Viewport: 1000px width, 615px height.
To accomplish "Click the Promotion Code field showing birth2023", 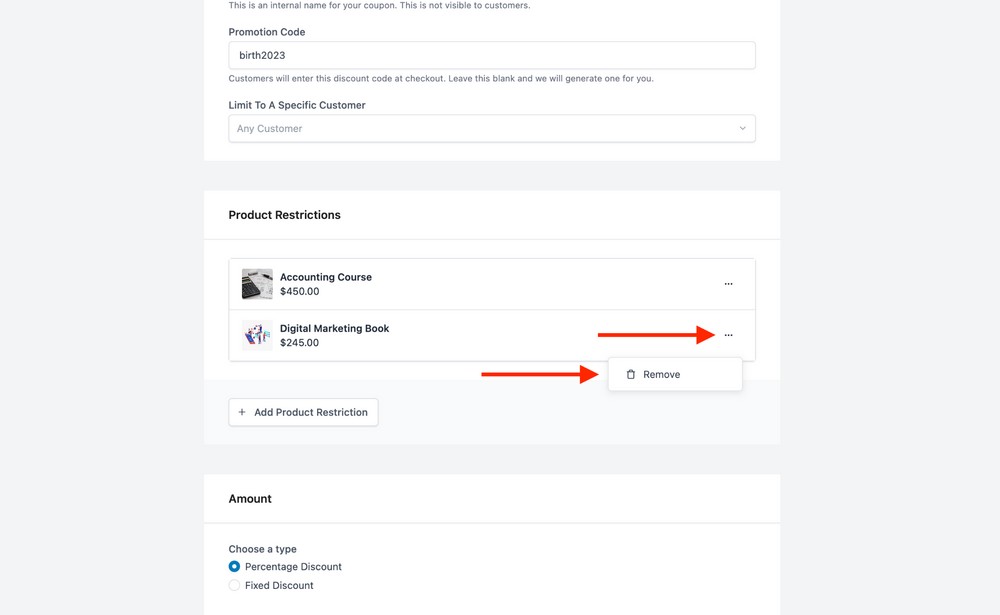I will pyautogui.click(x=492, y=55).
